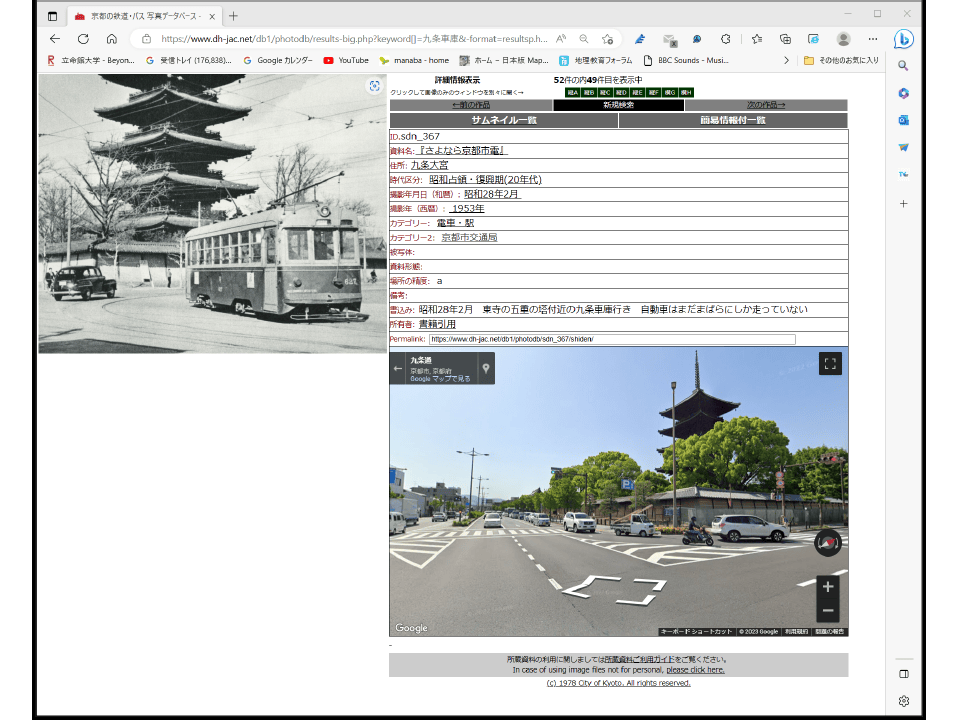
Task: Click the sidebar search magnifier icon
Action: pos(903,66)
